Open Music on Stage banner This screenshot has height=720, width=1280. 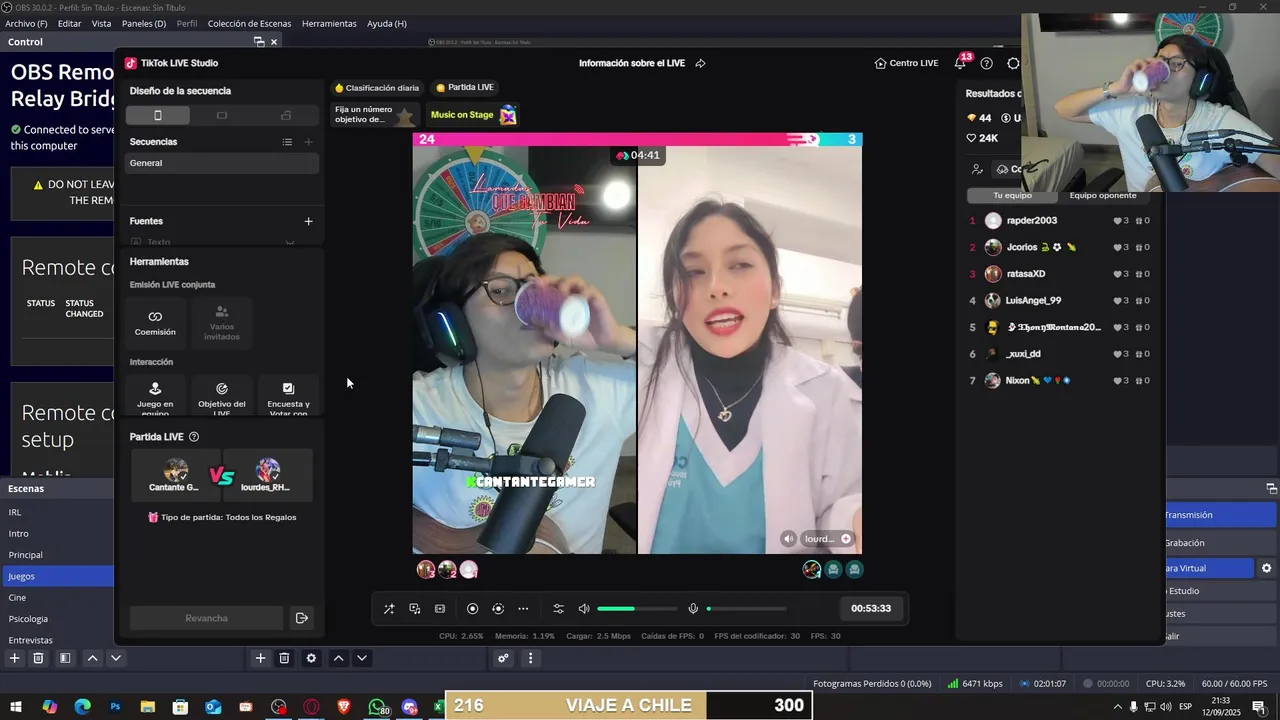[x=474, y=115]
